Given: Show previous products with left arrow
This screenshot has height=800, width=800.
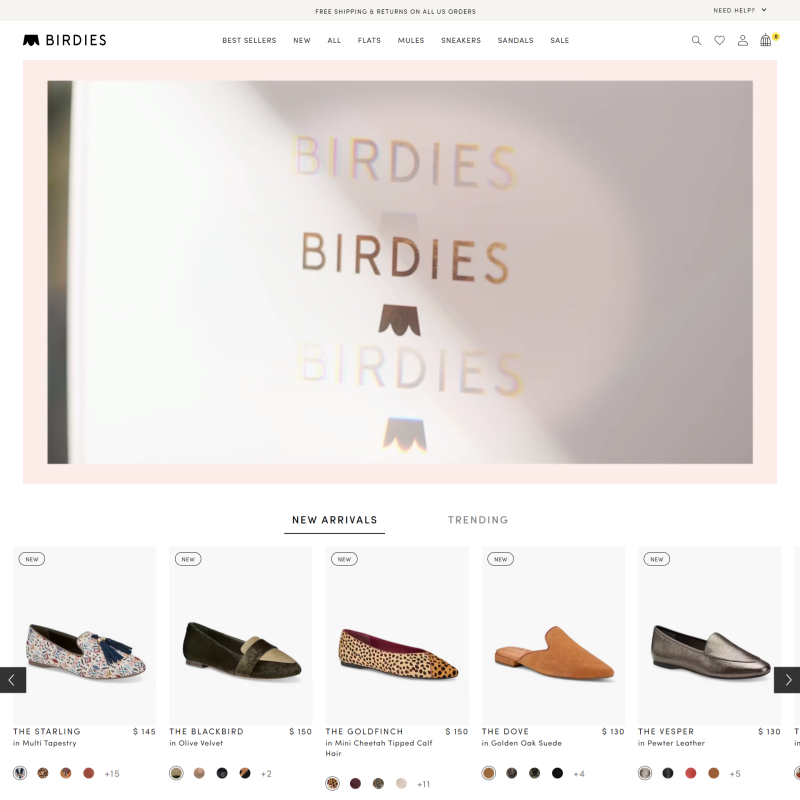Looking at the screenshot, I should point(13,680).
